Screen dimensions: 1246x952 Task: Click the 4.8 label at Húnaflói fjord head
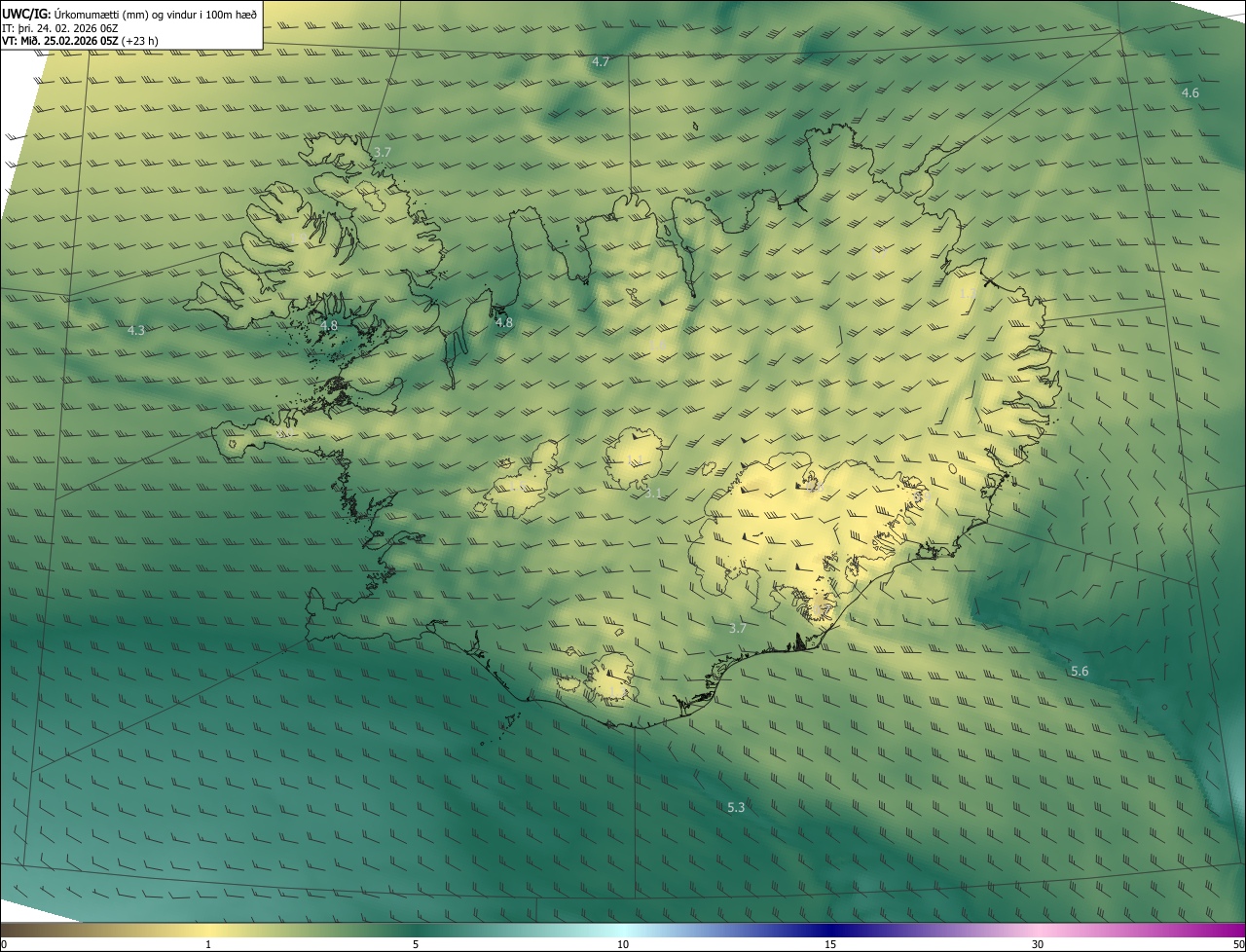[504, 322]
